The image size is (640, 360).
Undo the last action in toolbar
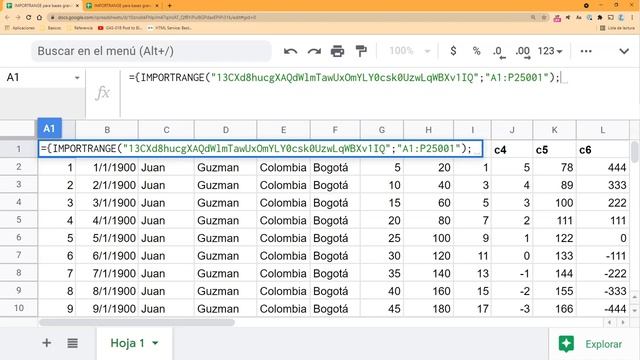(290, 51)
